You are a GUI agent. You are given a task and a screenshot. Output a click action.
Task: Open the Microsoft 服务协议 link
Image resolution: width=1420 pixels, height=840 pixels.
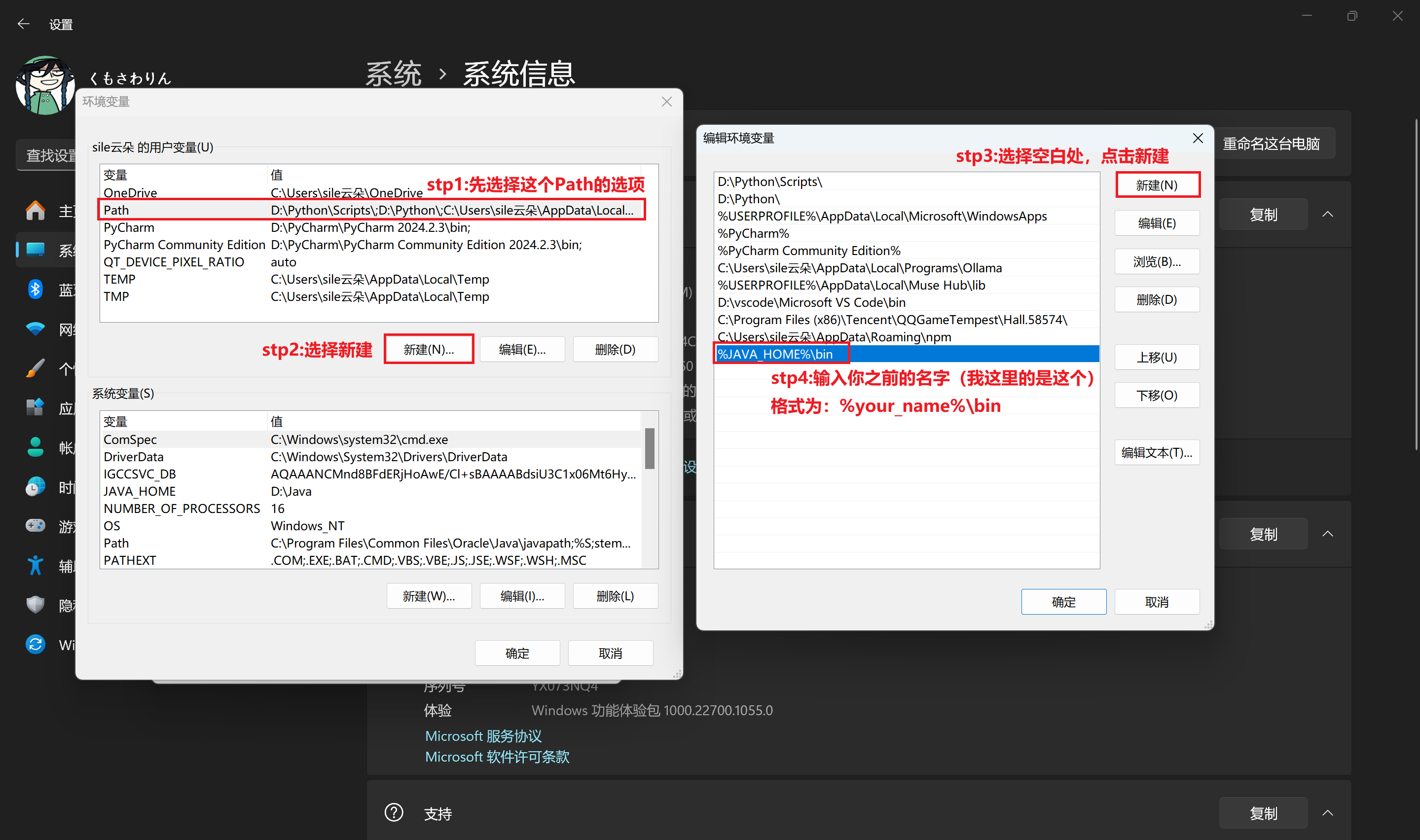point(483,736)
